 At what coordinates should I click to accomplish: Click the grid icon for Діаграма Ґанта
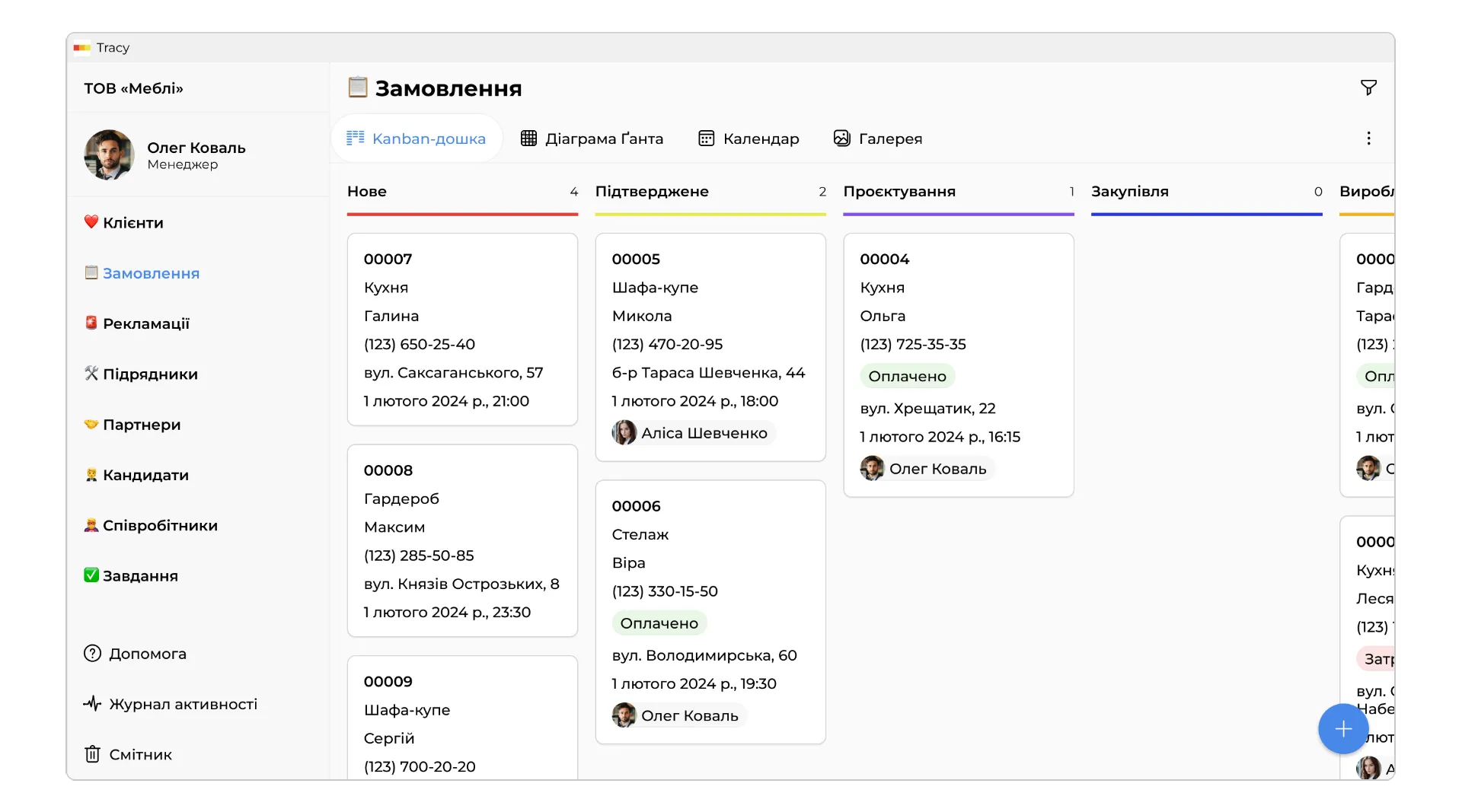[x=528, y=139]
